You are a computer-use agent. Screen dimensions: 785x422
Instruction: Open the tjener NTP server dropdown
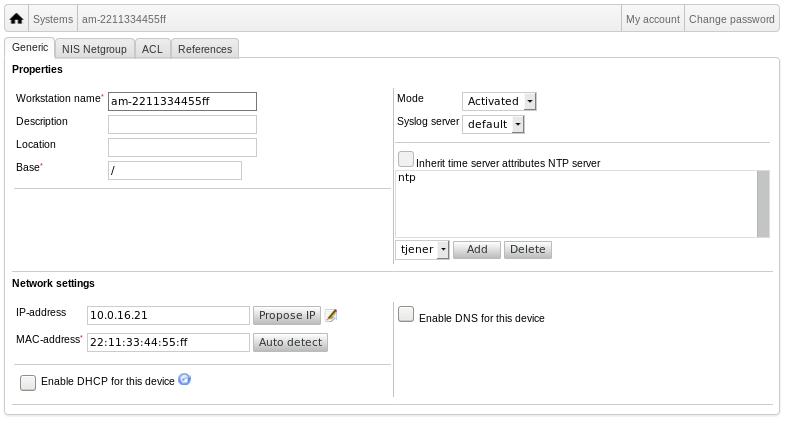pos(423,250)
